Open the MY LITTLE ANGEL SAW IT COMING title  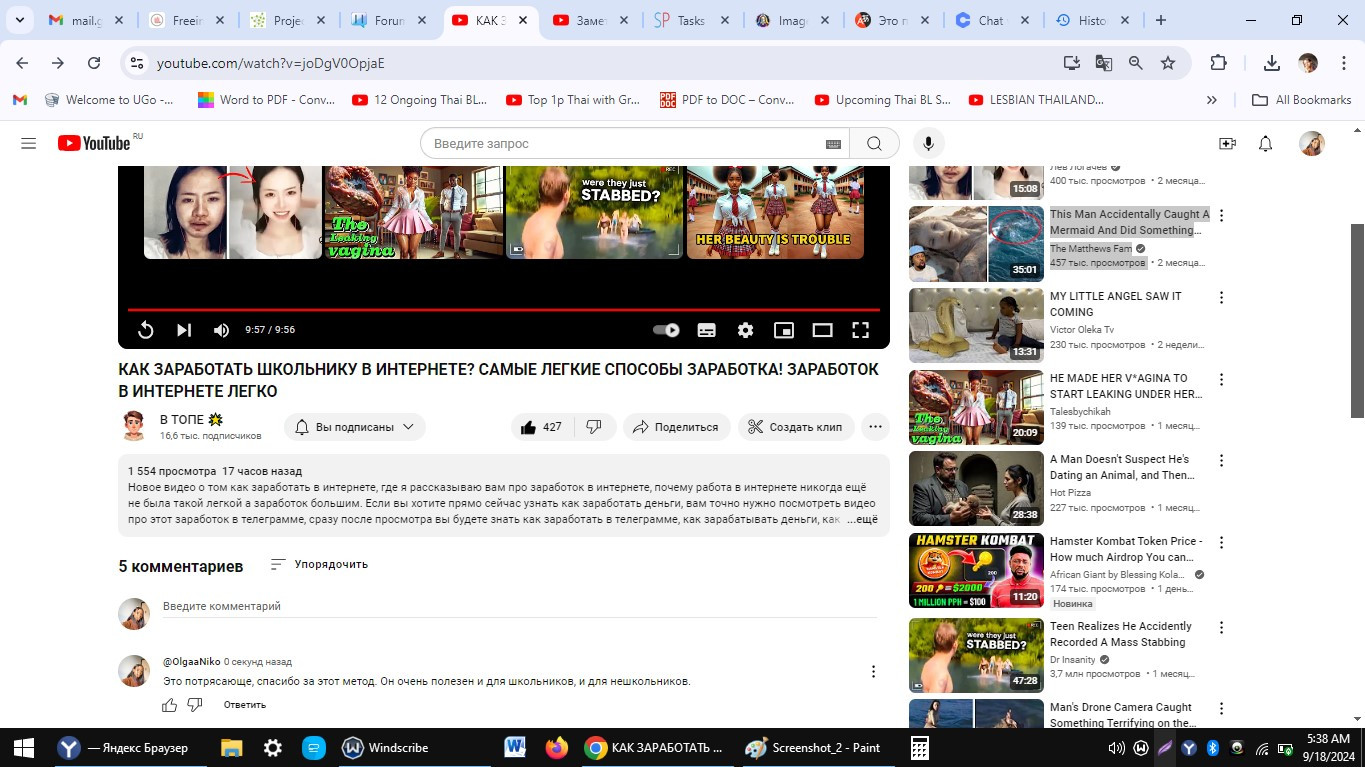(1115, 304)
